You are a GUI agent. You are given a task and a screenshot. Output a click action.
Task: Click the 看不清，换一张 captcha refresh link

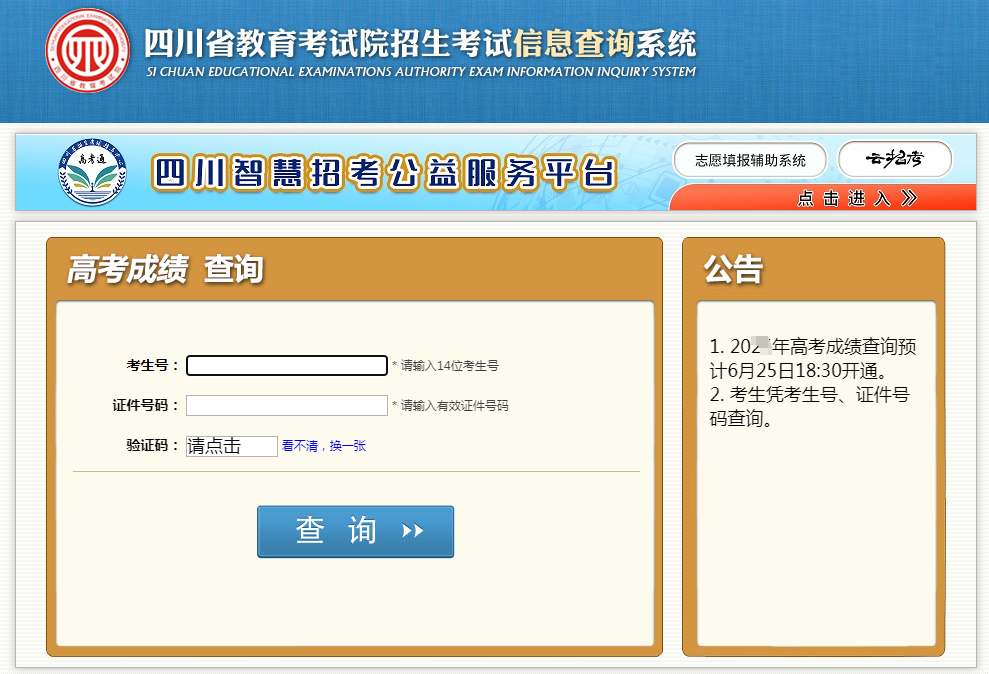tap(324, 446)
